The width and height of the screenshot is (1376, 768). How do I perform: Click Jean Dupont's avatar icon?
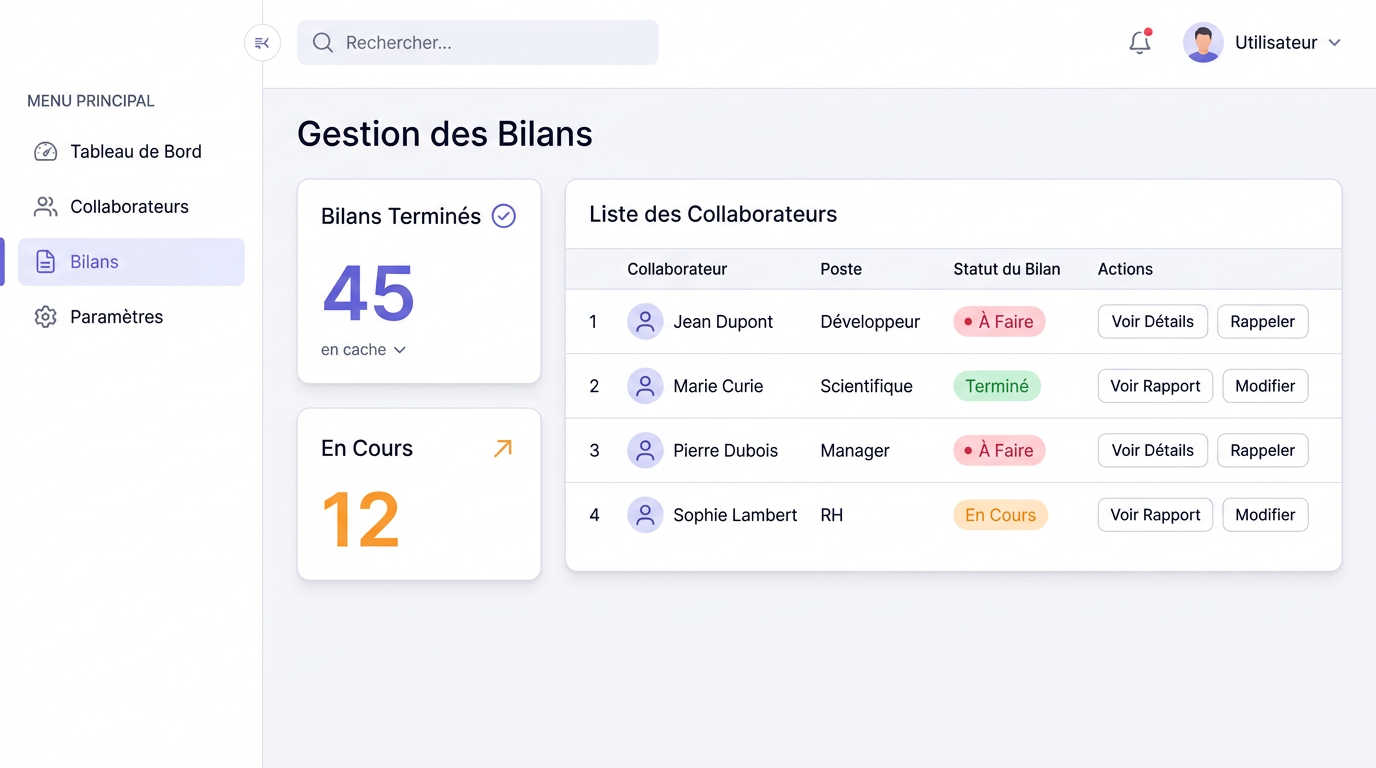645,322
